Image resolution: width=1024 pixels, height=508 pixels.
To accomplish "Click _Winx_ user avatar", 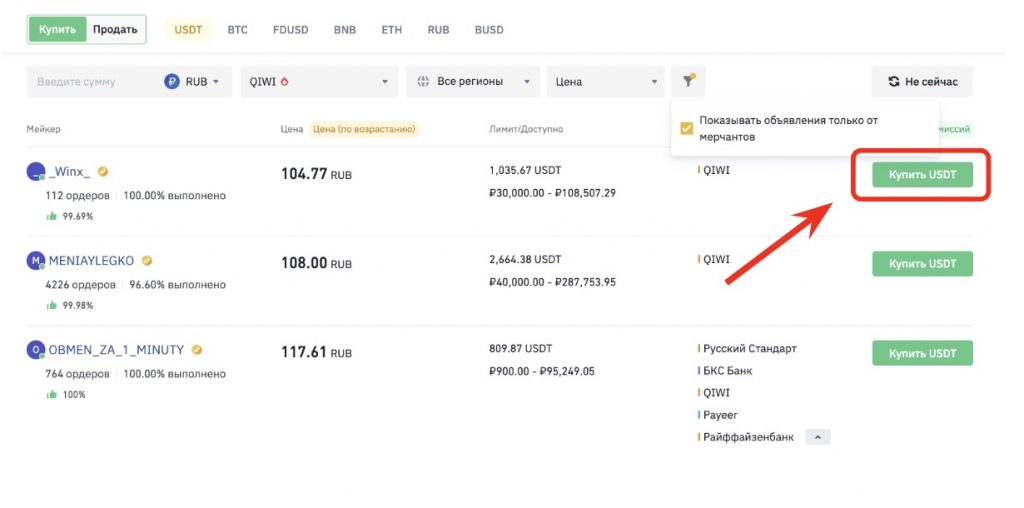I will [x=35, y=172].
